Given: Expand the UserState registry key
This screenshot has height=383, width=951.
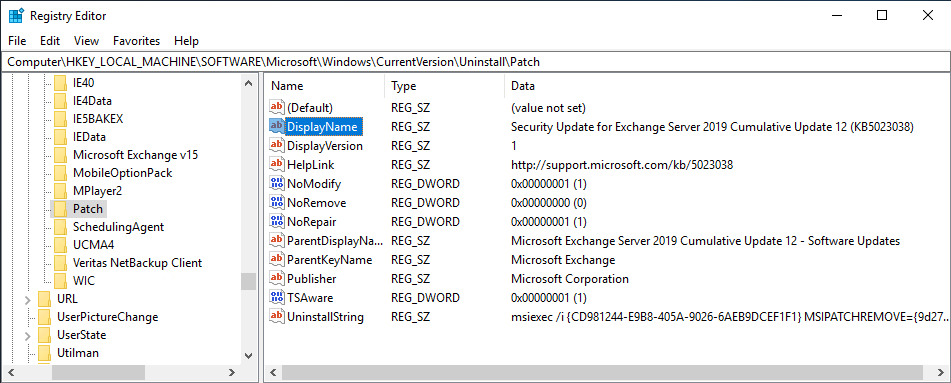Looking at the screenshot, I should [x=27, y=335].
